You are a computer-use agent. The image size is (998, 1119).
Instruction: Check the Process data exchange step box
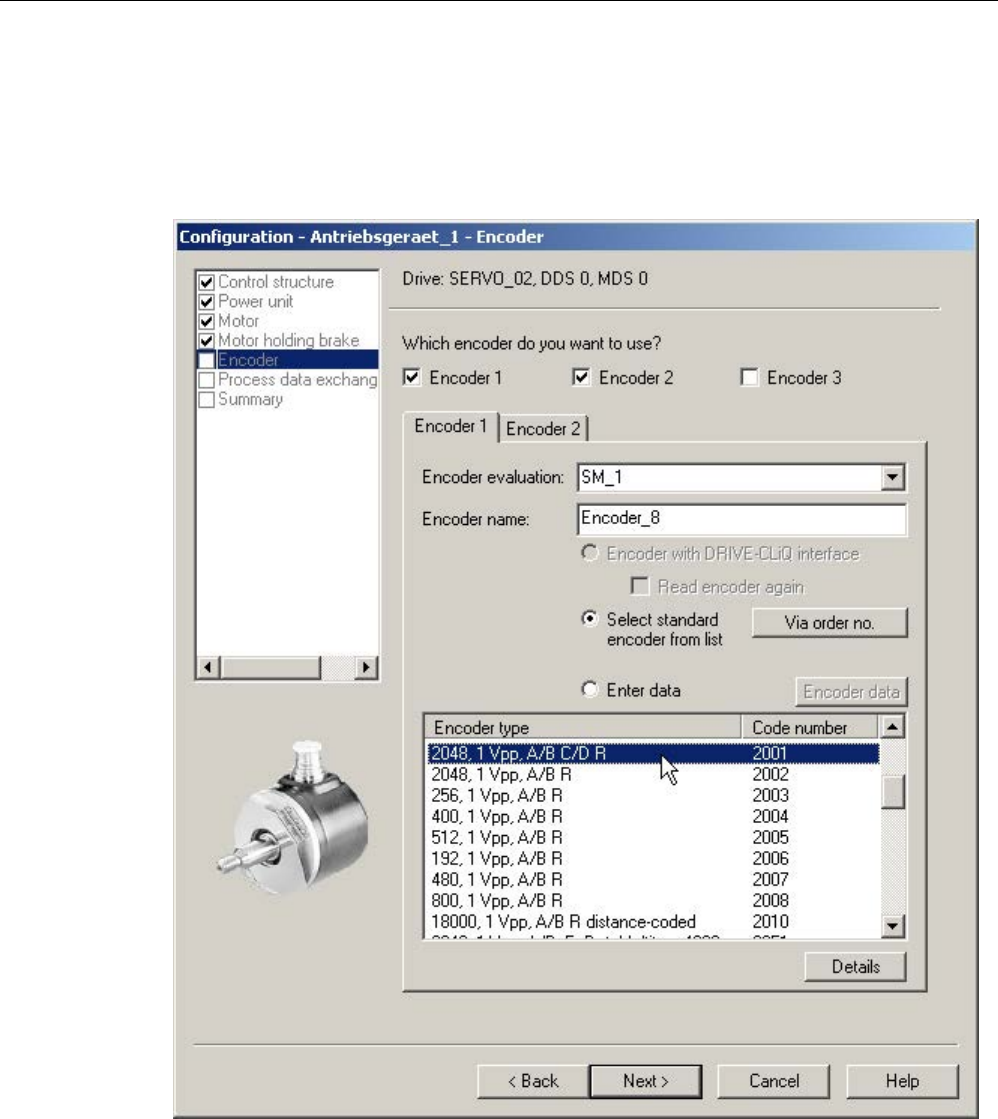tap(206, 380)
